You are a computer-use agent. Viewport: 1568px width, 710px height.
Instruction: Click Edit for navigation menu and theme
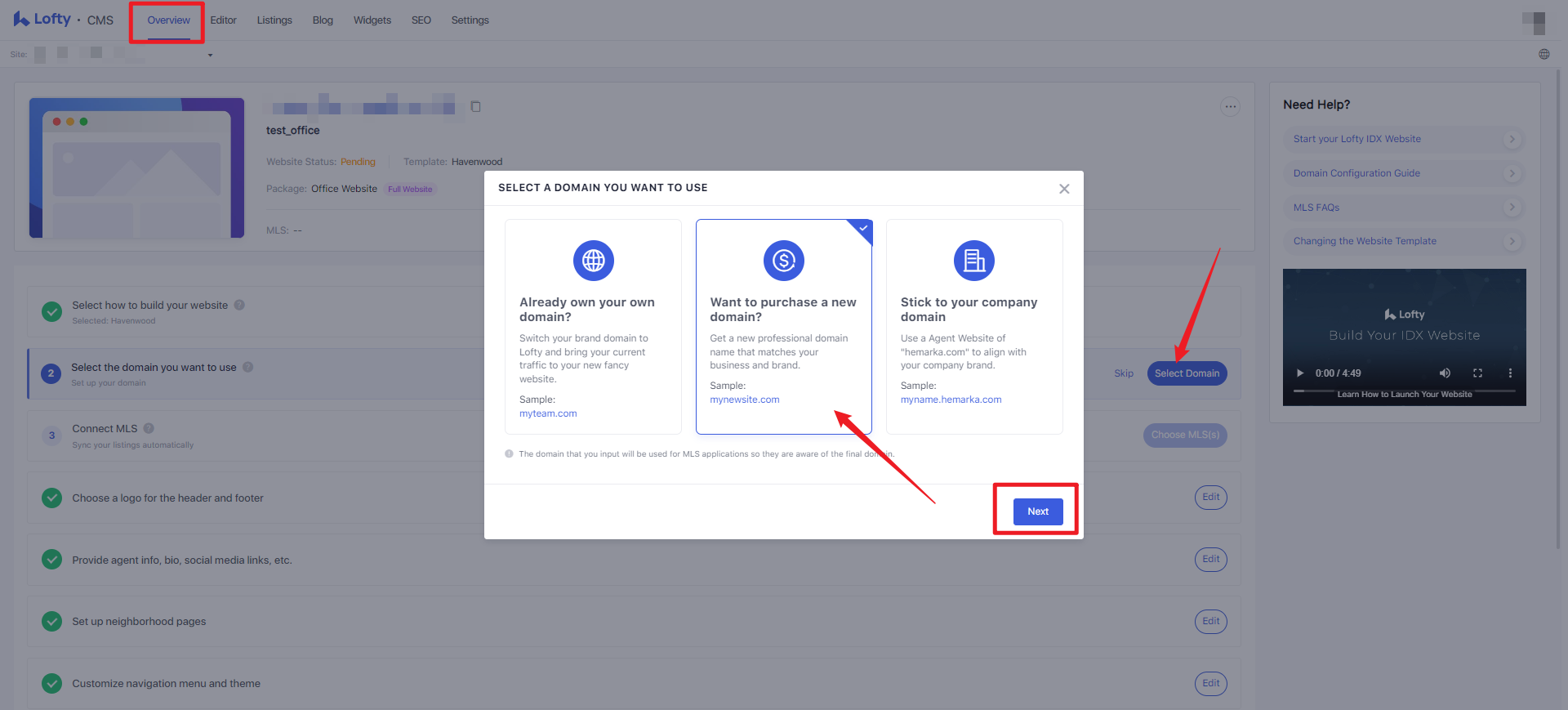coord(1210,683)
